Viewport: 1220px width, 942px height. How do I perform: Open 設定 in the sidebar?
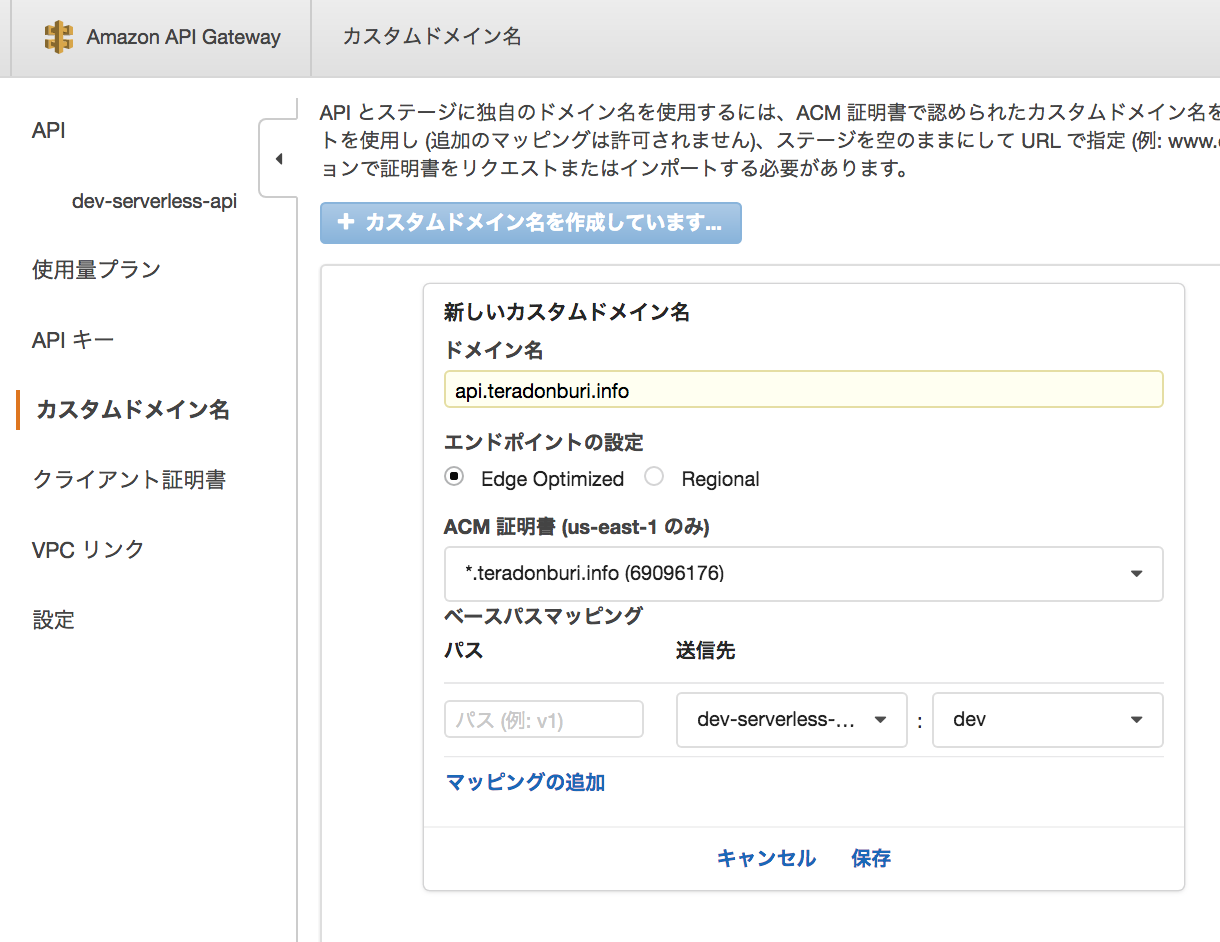click(53, 620)
